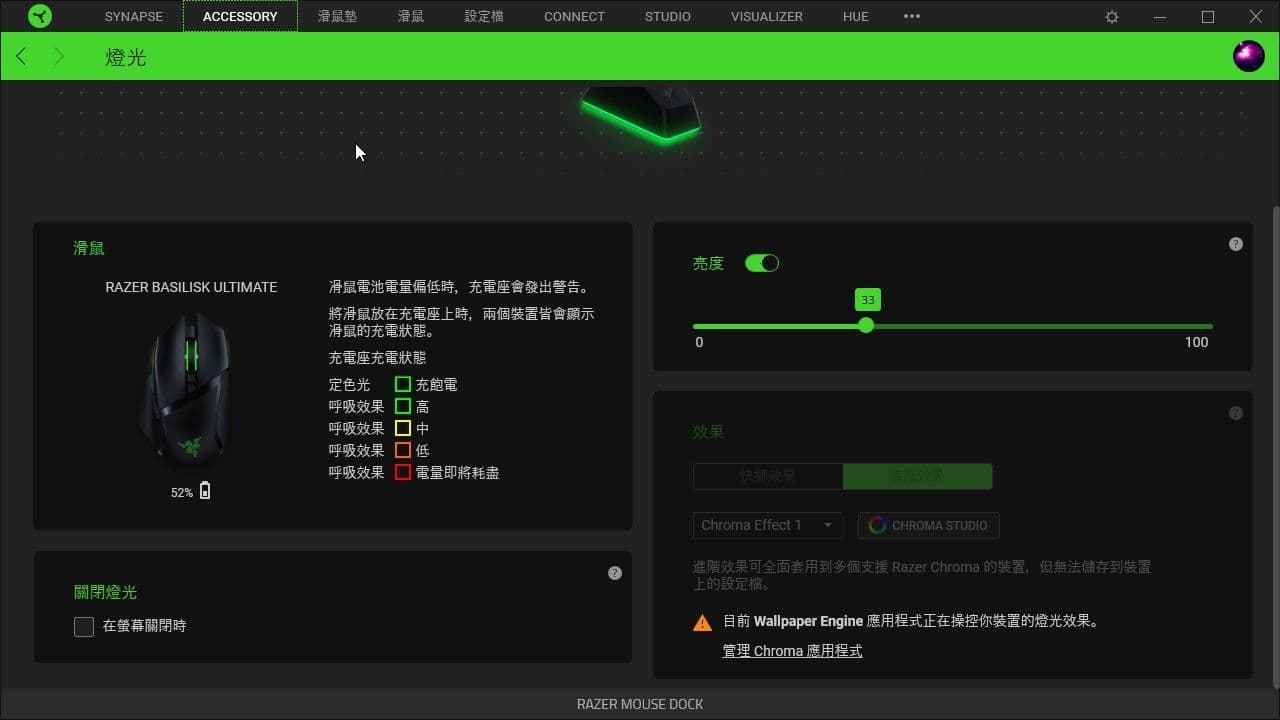The height and width of the screenshot is (720, 1280).
Task: Click the 充飽電 green color swatch
Action: pos(403,384)
